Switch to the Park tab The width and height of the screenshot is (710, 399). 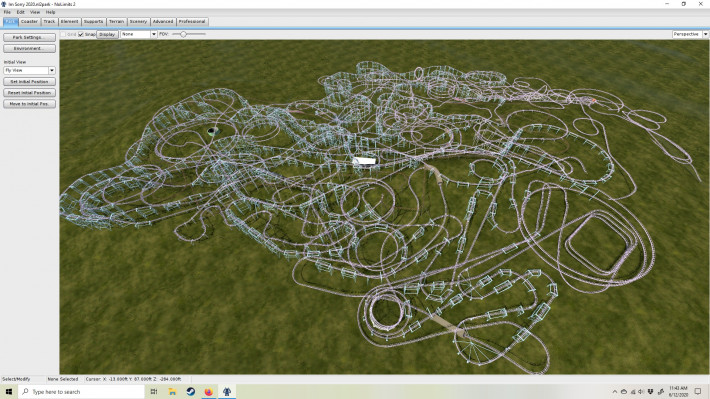(x=10, y=21)
